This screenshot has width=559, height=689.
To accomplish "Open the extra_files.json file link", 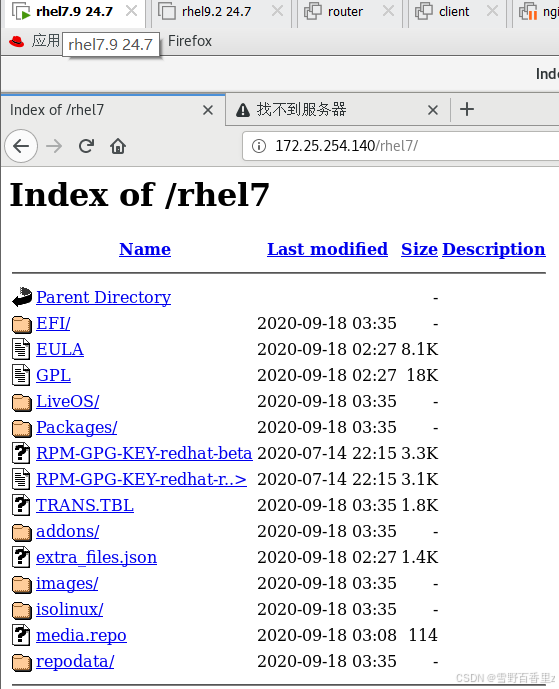I will pyautogui.click(x=96, y=557).
